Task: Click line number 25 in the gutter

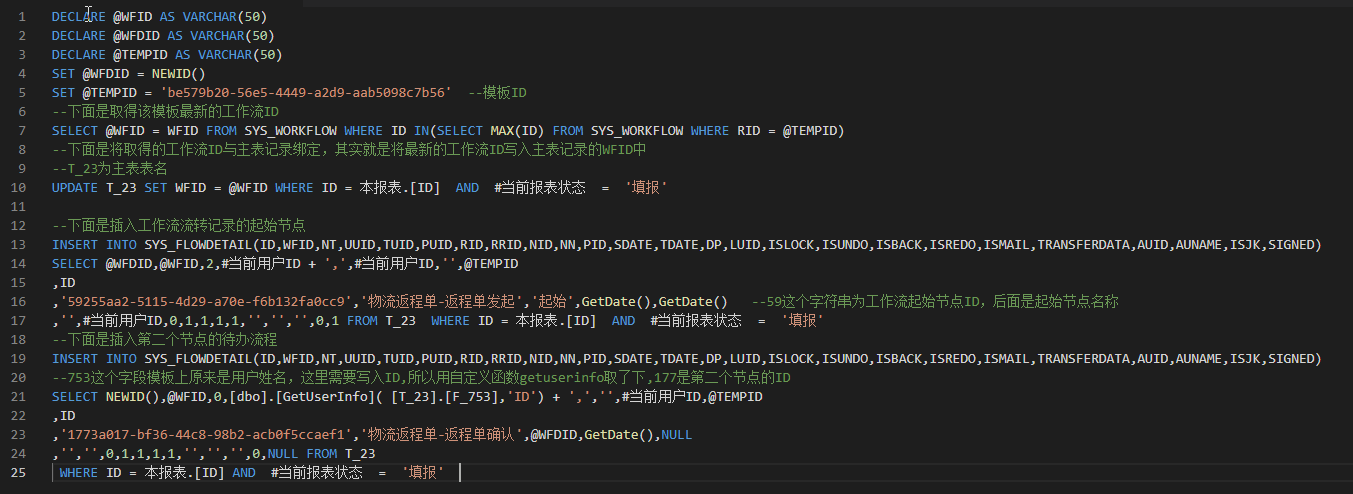Action: (x=19, y=473)
